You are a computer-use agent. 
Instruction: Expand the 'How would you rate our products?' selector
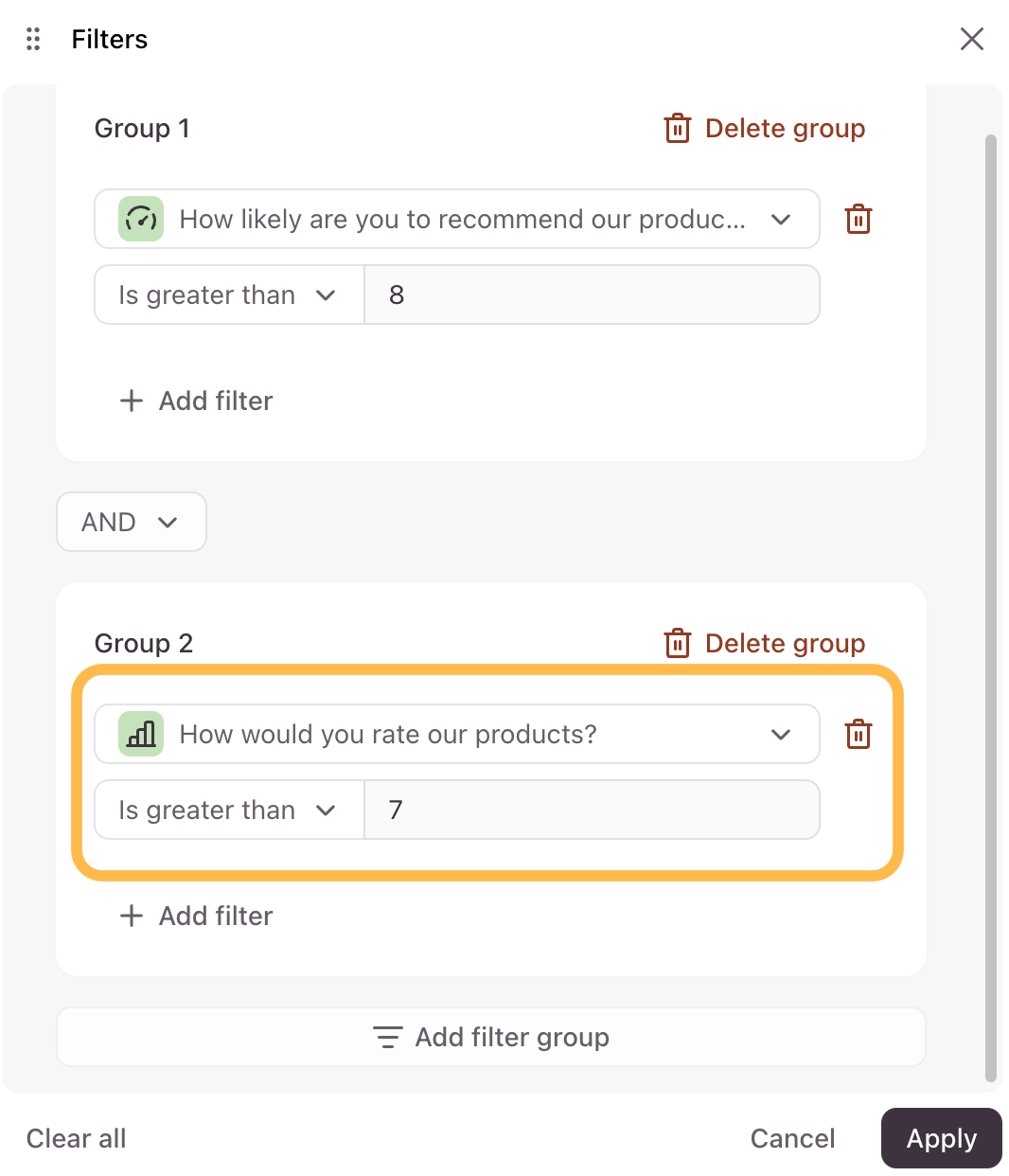click(x=780, y=735)
